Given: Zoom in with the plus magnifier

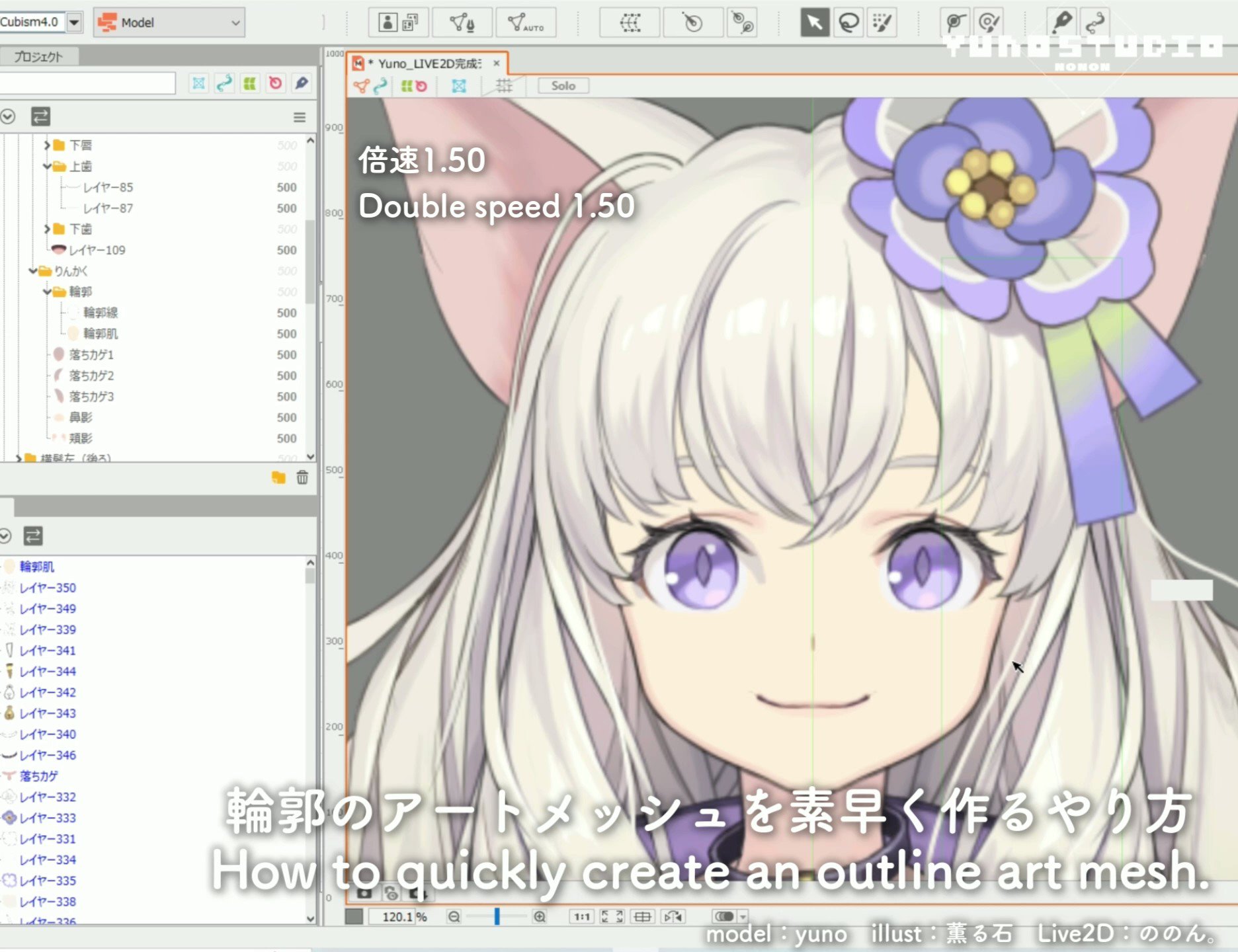Looking at the screenshot, I should pos(540,917).
